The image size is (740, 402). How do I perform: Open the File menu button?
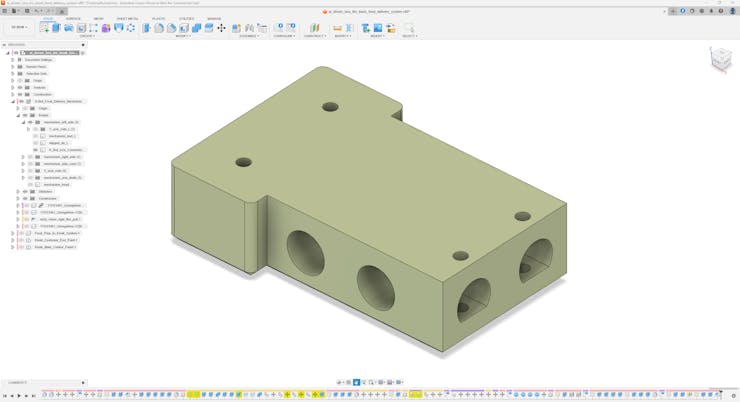(15, 11)
